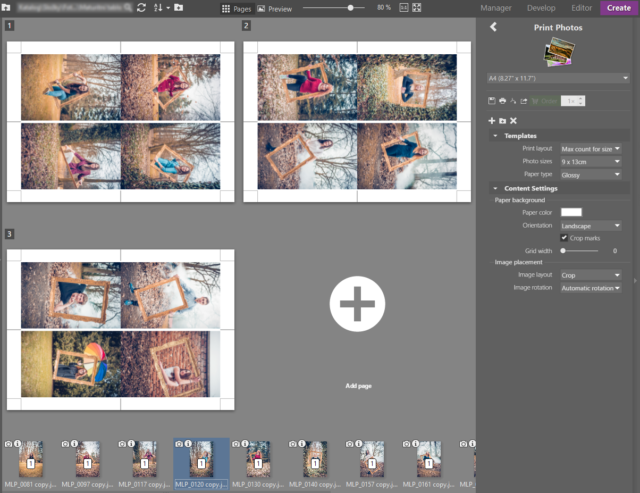This screenshot has width=640, height=493.
Task: Toggle the Crop marks checkbox
Action: (564, 238)
